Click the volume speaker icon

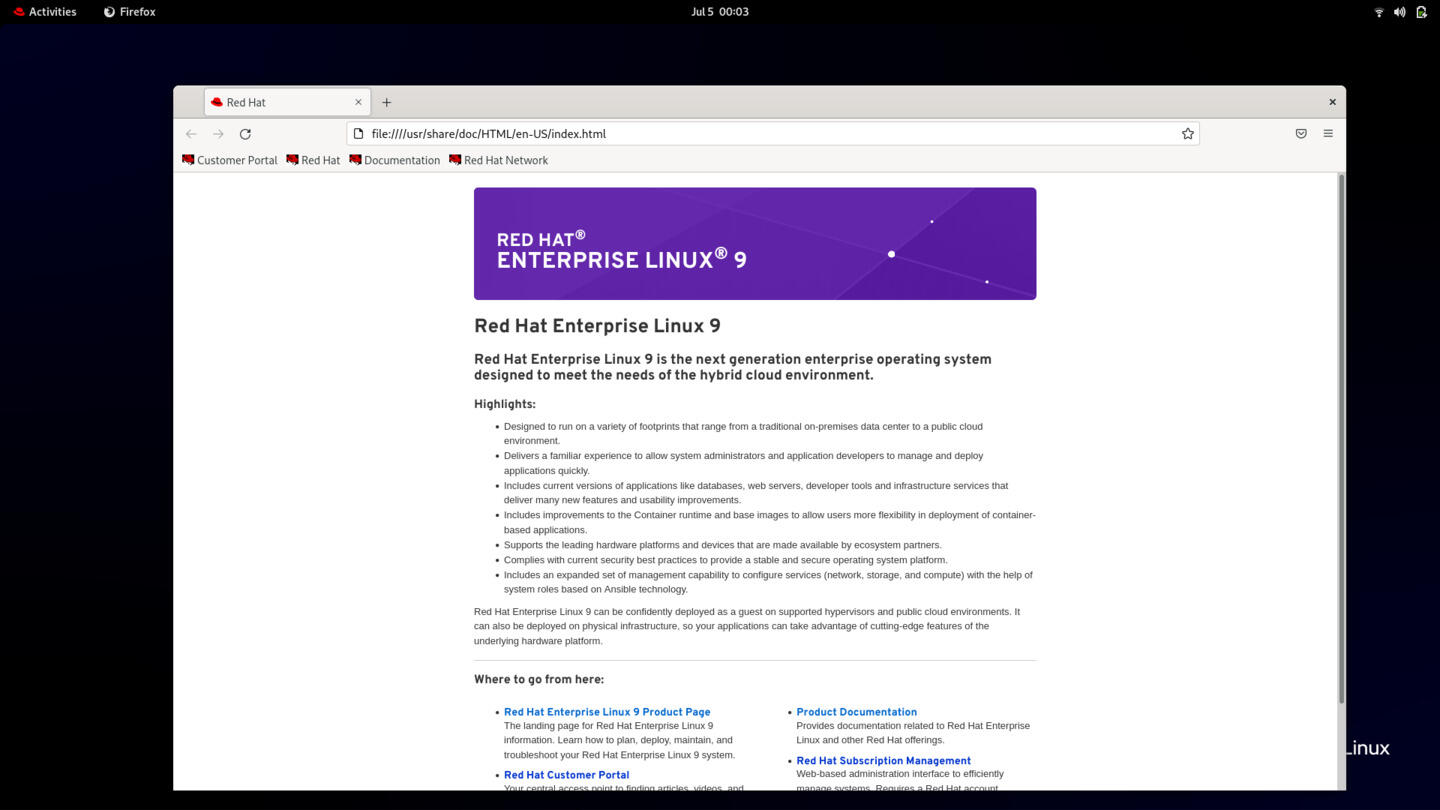pos(1399,12)
